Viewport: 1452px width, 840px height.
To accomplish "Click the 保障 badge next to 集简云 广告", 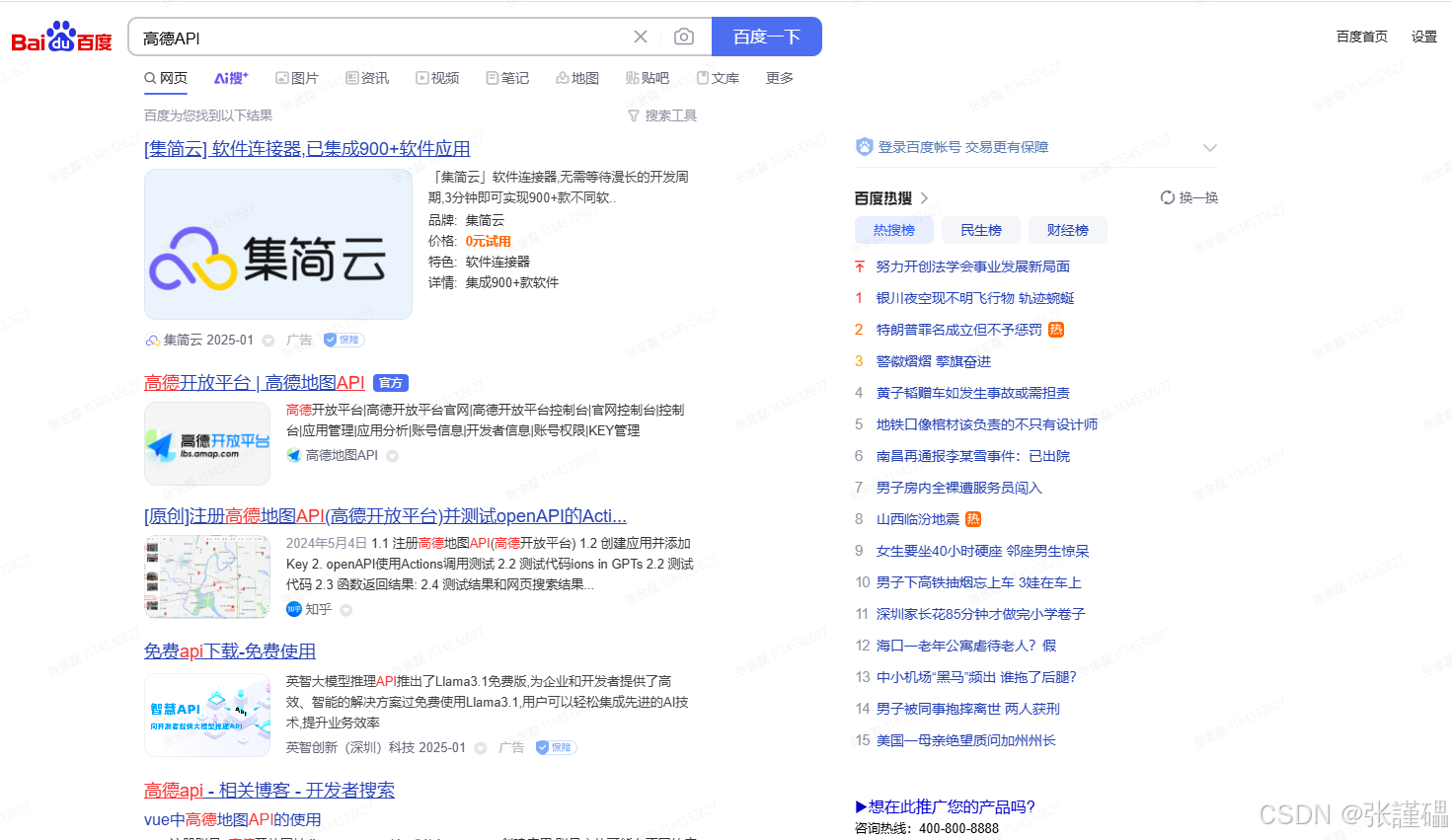I will coord(344,340).
